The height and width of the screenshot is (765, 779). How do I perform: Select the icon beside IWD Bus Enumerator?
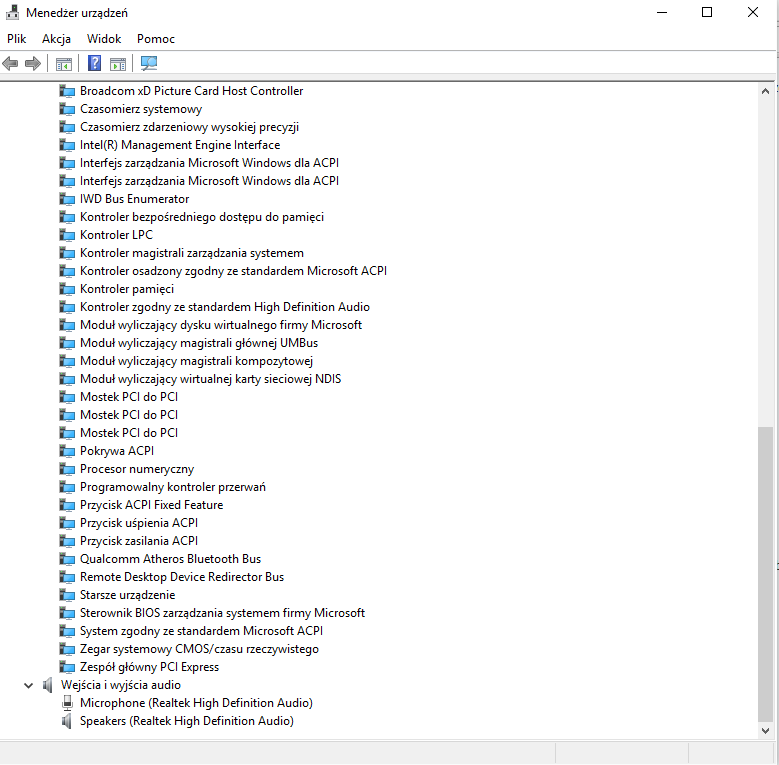pyautogui.click(x=67, y=199)
